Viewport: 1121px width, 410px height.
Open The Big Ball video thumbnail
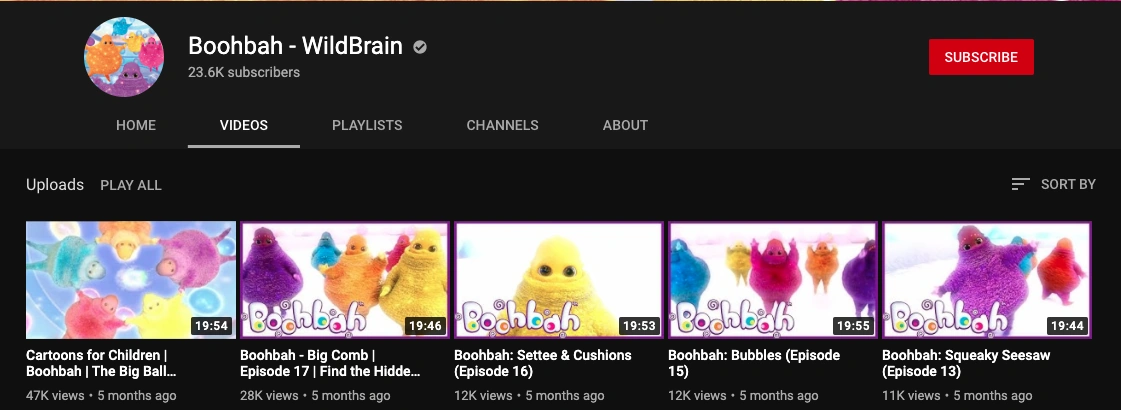pos(131,280)
